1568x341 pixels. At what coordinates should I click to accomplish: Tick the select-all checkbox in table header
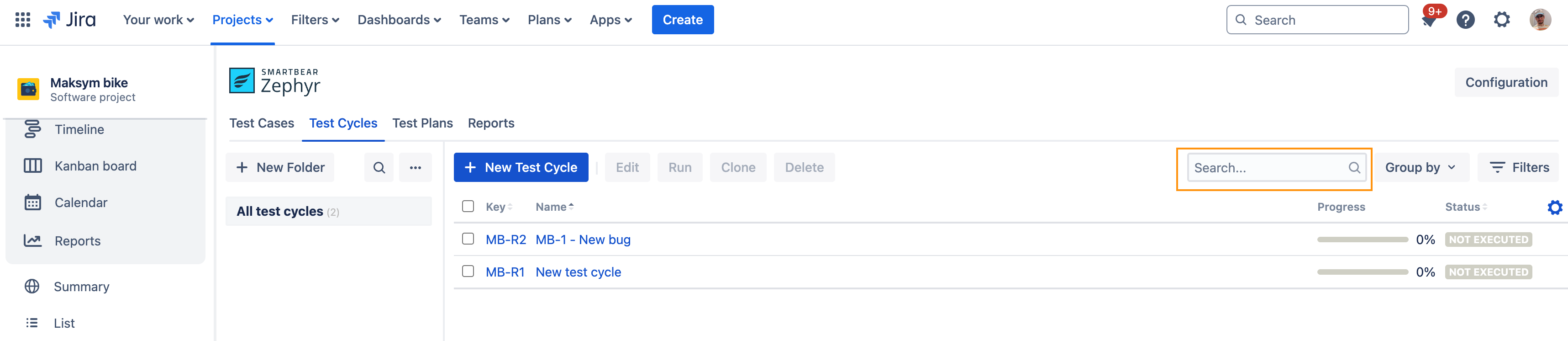468,207
